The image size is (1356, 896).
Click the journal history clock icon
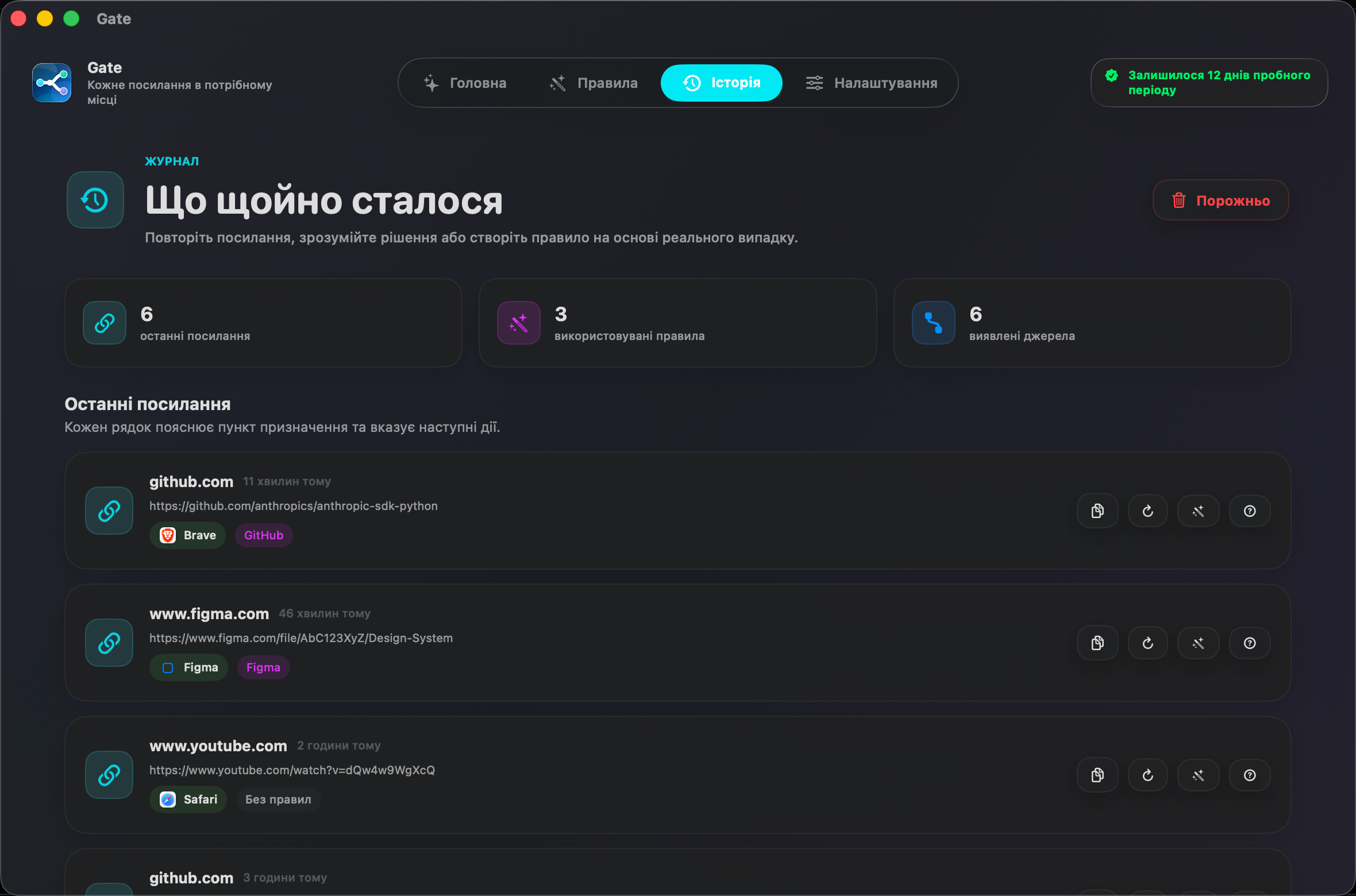[x=95, y=200]
